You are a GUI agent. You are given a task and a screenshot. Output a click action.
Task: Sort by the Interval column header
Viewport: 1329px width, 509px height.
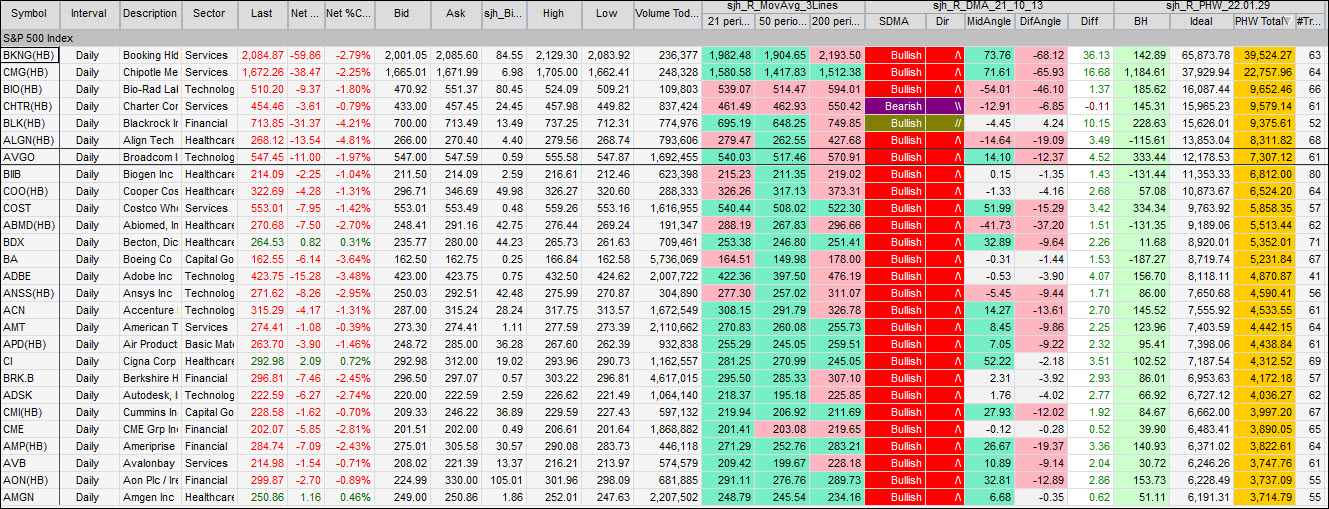[x=89, y=14]
